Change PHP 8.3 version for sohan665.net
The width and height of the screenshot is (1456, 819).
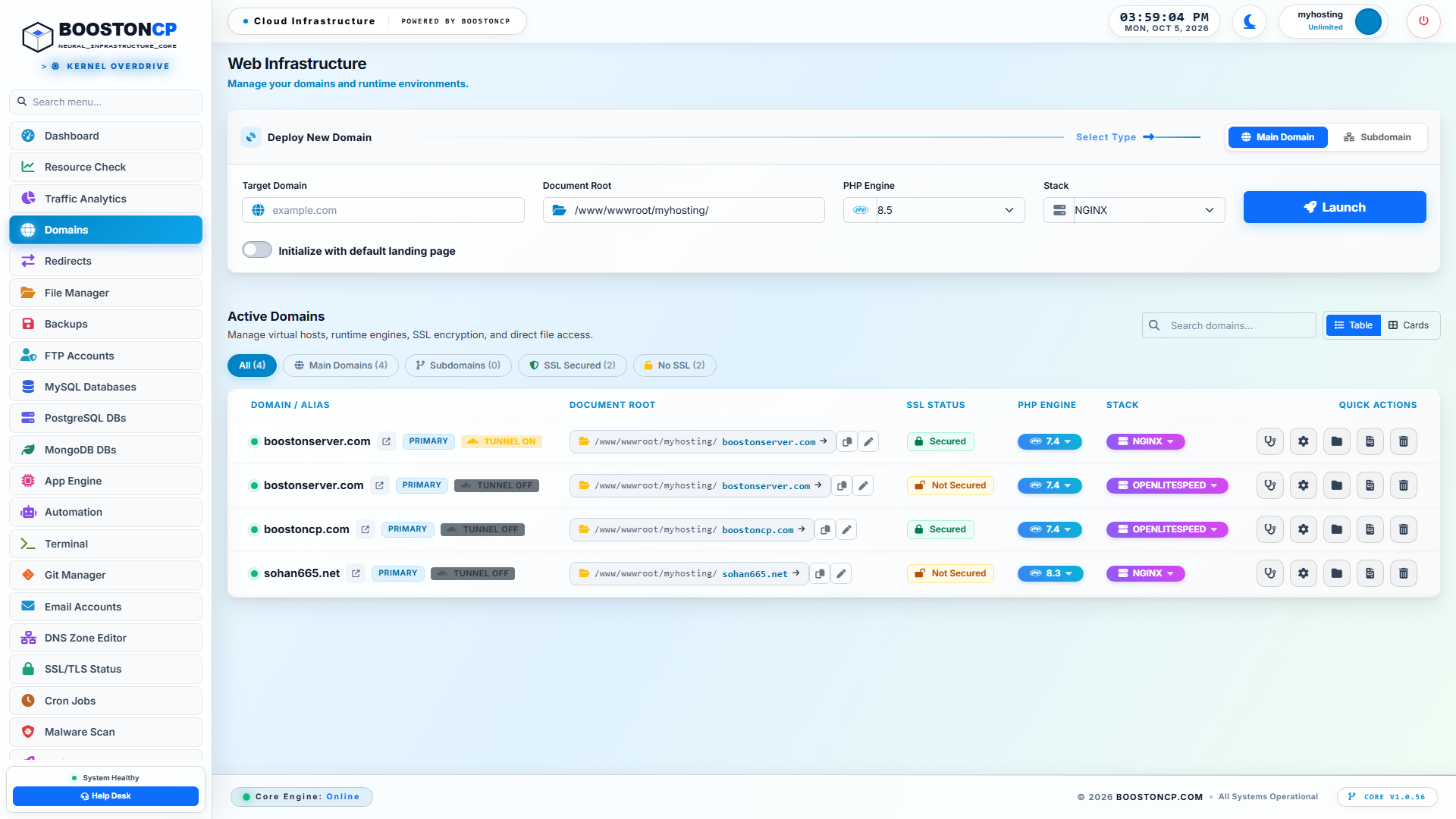click(x=1050, y=573)
